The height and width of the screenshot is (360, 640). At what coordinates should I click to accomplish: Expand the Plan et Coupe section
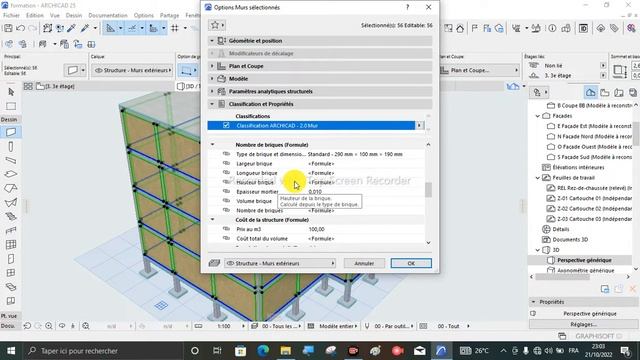[212, 66]
